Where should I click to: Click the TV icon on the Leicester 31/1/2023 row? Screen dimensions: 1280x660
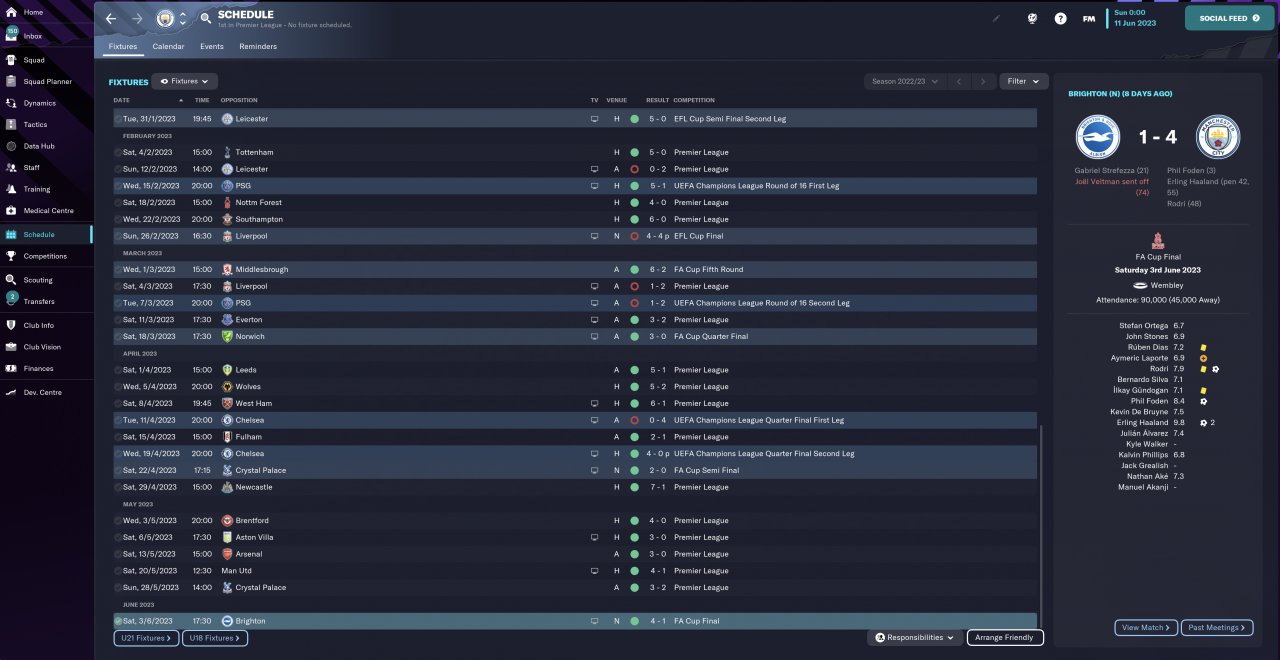coord(594,119)
